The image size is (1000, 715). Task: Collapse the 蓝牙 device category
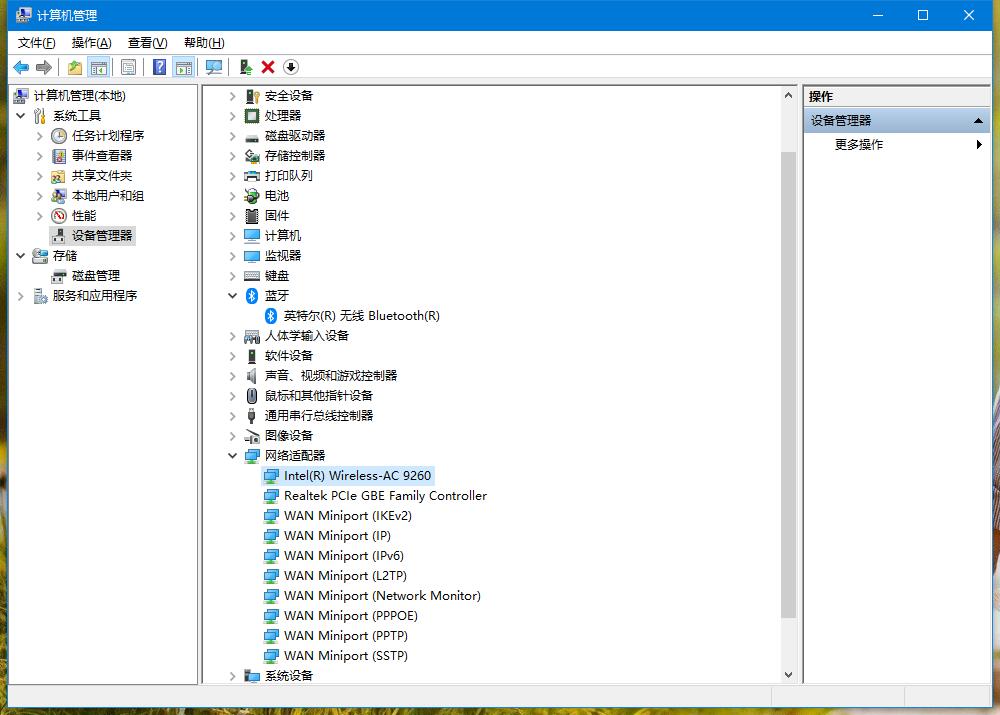(233, 295)
